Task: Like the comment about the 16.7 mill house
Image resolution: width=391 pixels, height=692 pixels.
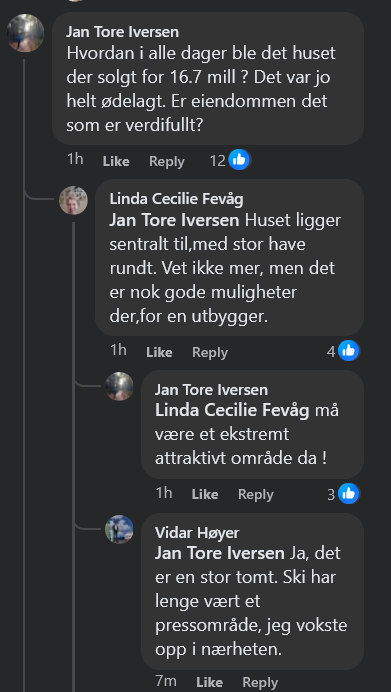Action: click(116, 162)
